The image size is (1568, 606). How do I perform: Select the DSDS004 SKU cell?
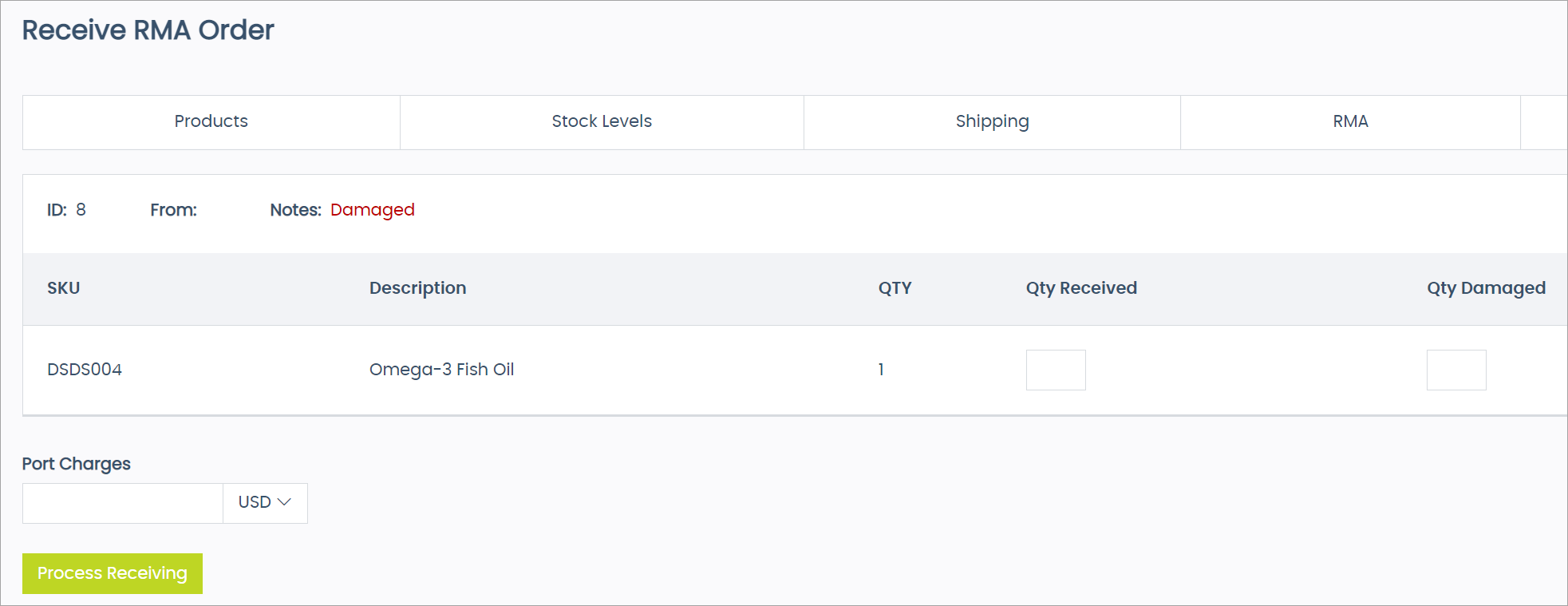pos(85,370)
